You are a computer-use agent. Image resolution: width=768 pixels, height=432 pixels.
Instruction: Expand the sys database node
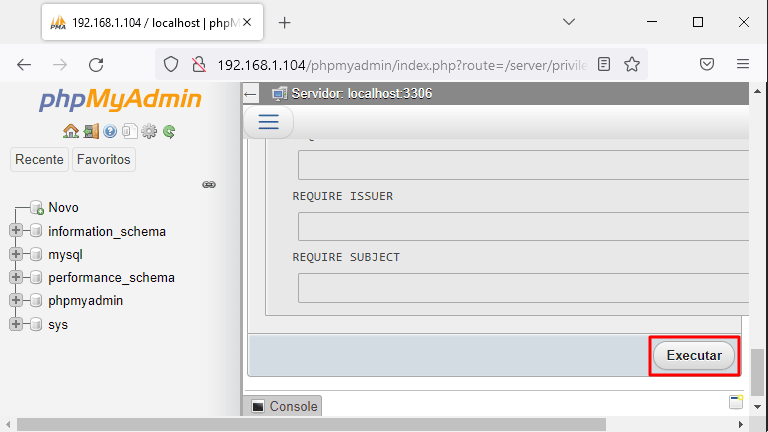click(x=16, y=324)
